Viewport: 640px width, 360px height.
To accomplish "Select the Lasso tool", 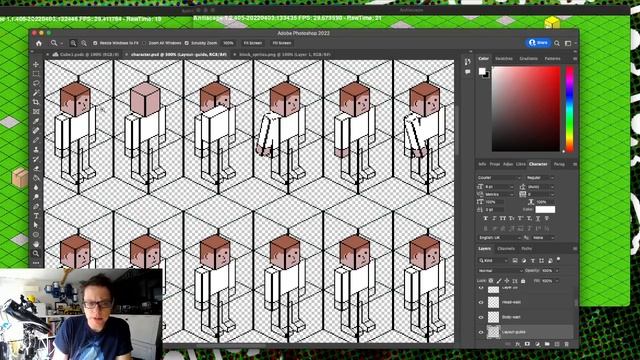I will click(x=36, y=83).
